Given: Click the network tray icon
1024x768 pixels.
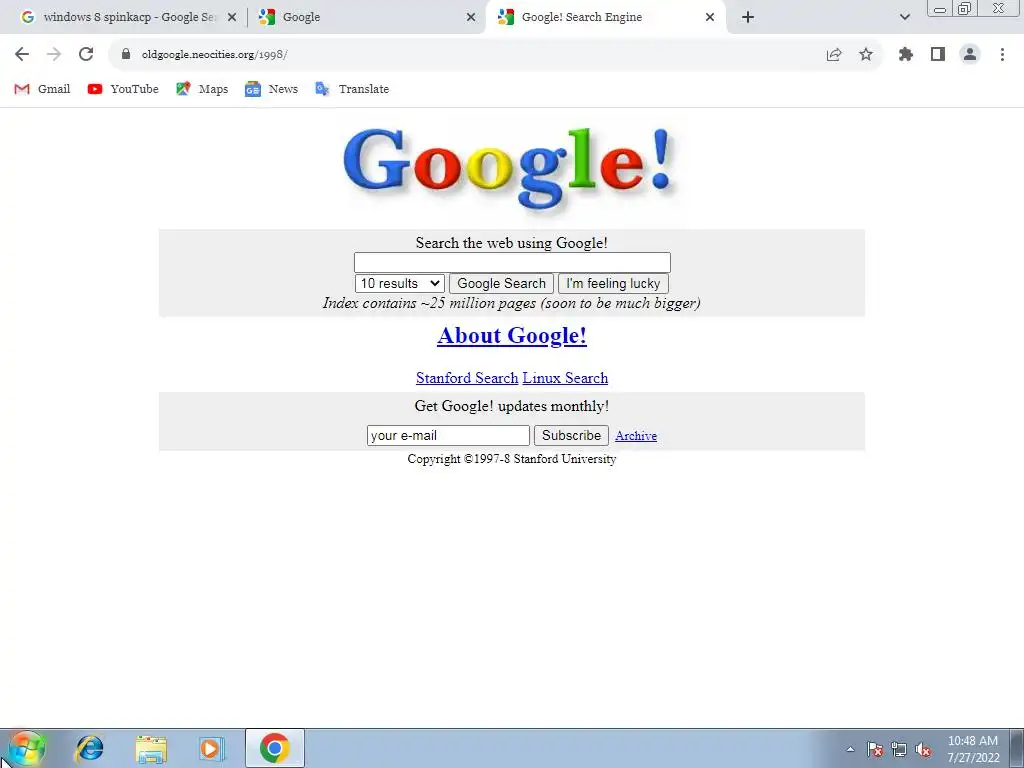Looking at the screenshot, I should point(899,749).
